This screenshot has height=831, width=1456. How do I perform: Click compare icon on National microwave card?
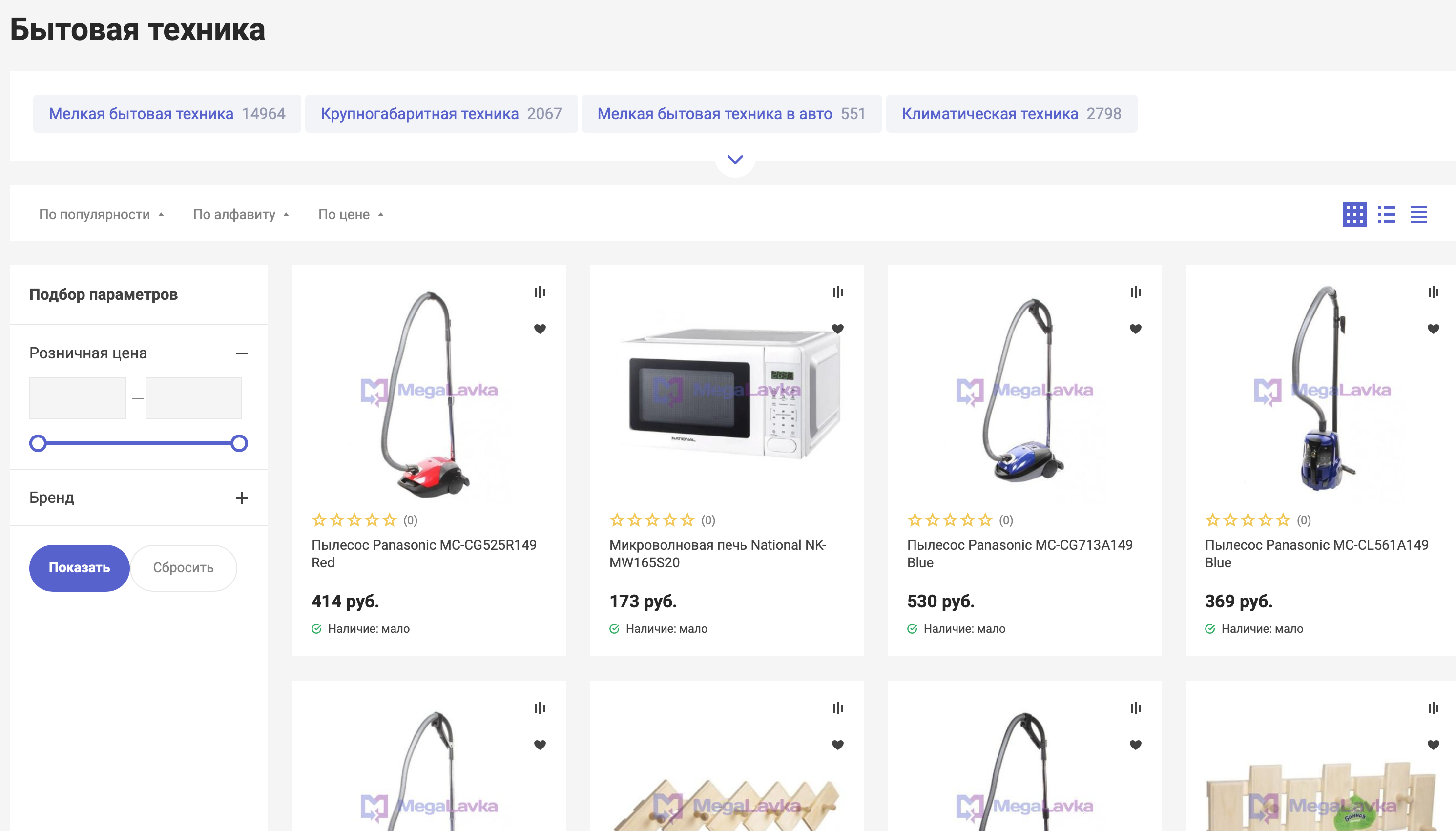[x=837, y=292]
